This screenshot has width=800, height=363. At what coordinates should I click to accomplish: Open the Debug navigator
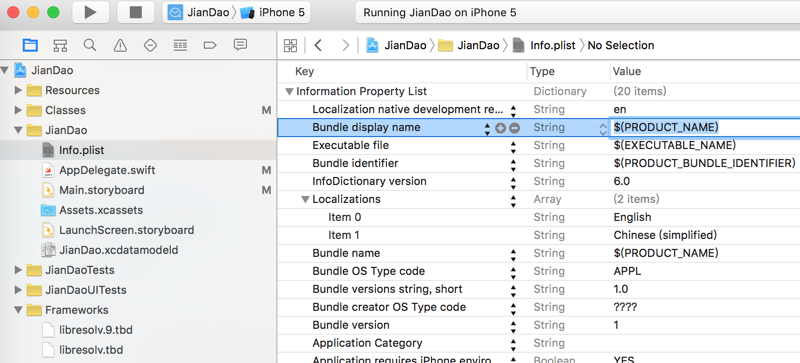click(180, 45)
